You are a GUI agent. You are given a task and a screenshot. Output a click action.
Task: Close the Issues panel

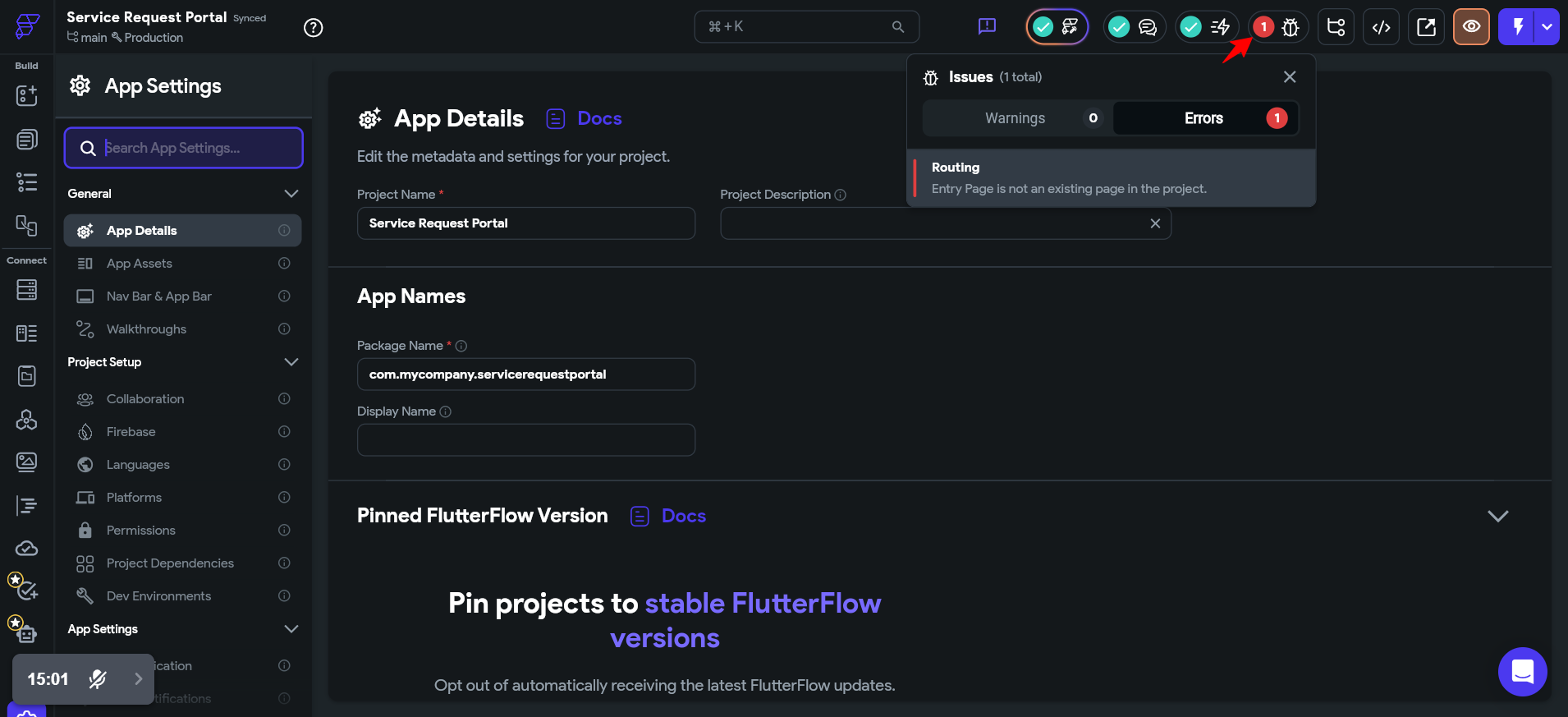pos(1290,76)
